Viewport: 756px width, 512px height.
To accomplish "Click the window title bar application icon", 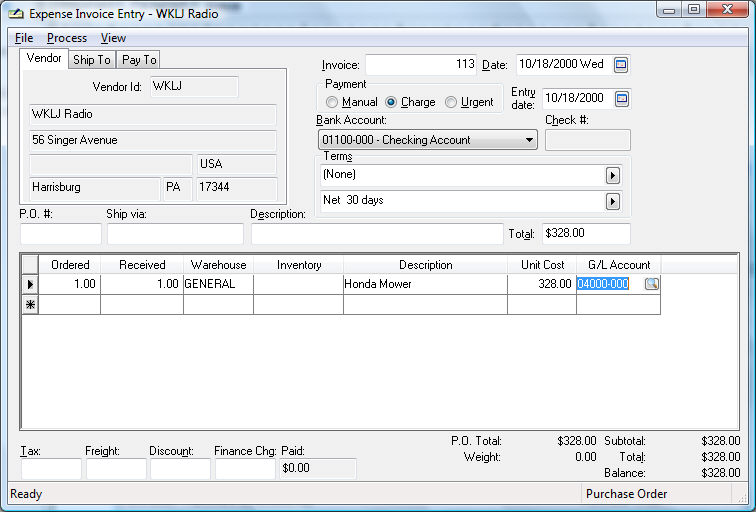I will point(15,13).
